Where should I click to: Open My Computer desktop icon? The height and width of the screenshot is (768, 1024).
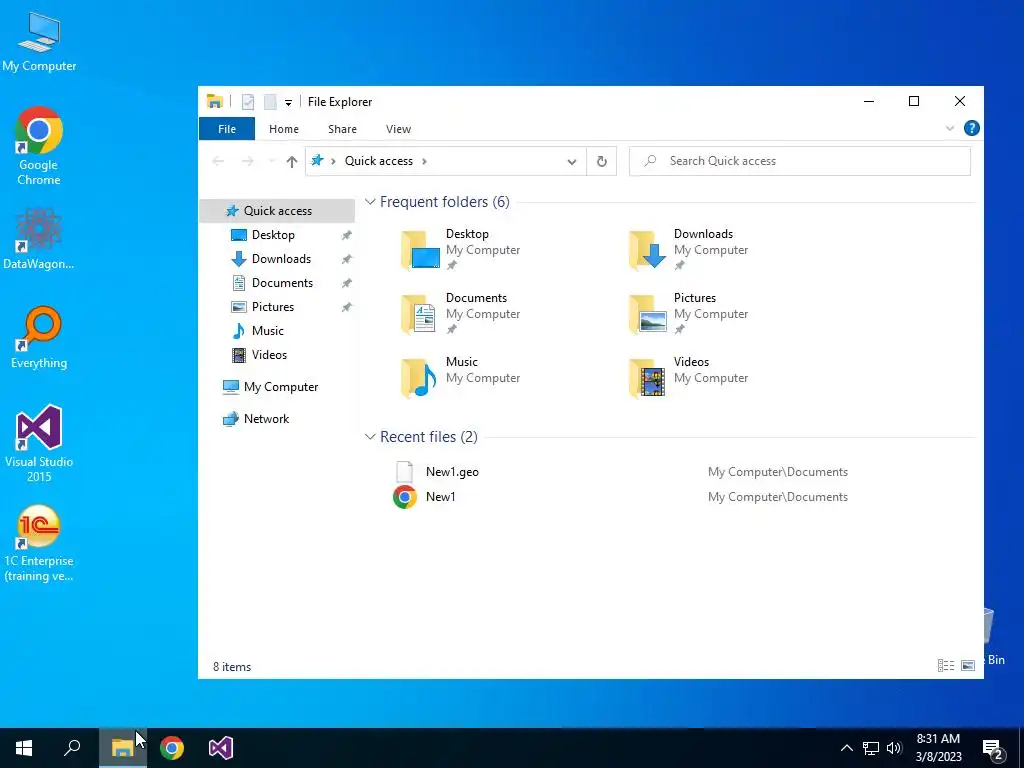coord(39,42)
